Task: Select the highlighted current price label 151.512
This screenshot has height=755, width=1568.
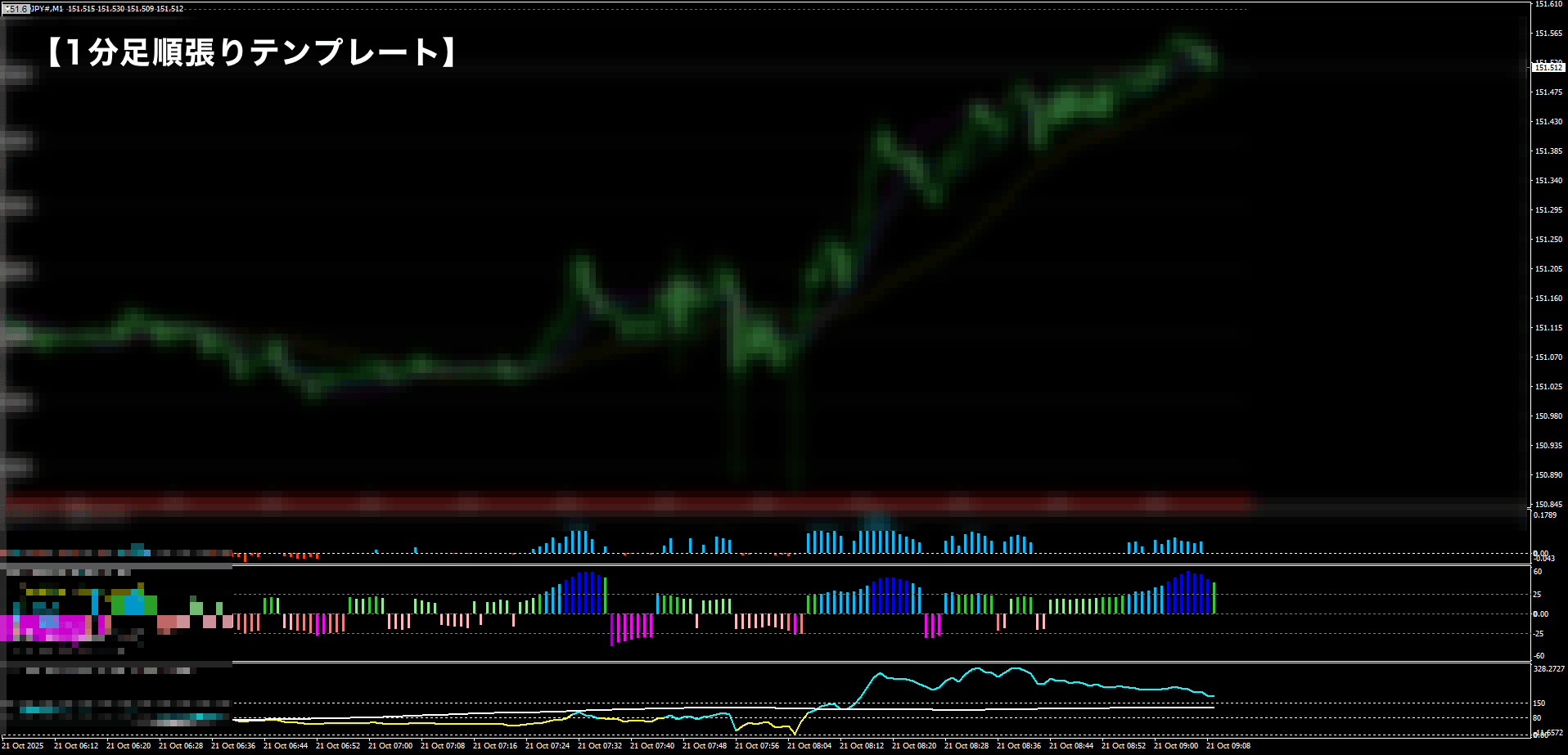Action: [1548, 68]
